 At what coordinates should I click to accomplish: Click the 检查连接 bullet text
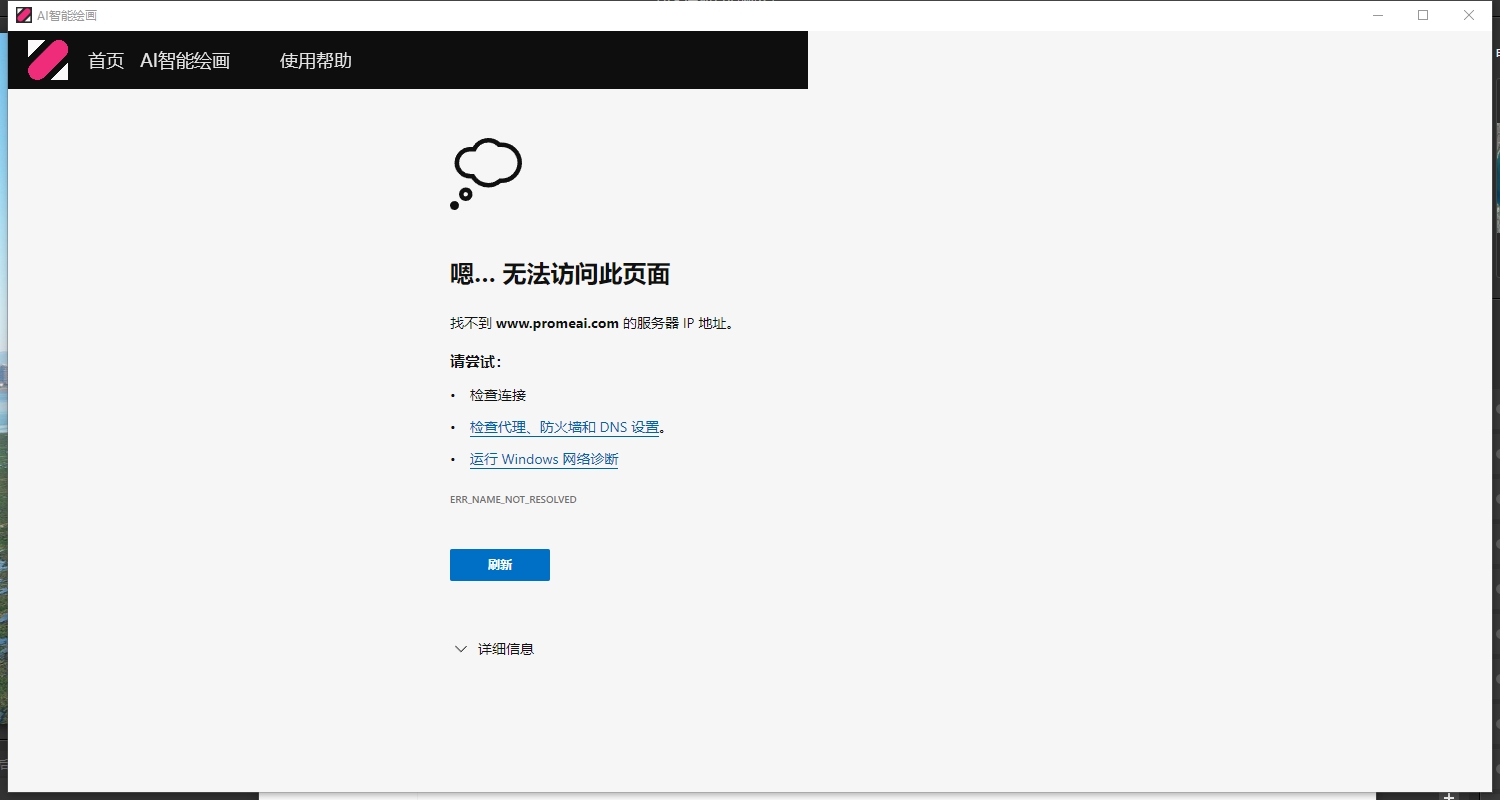click(498, 395)
